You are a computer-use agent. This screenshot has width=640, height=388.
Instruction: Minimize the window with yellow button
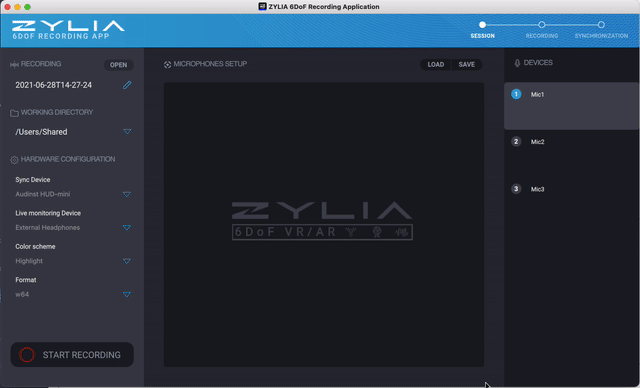pyautogui.click(x=17, y=7)
